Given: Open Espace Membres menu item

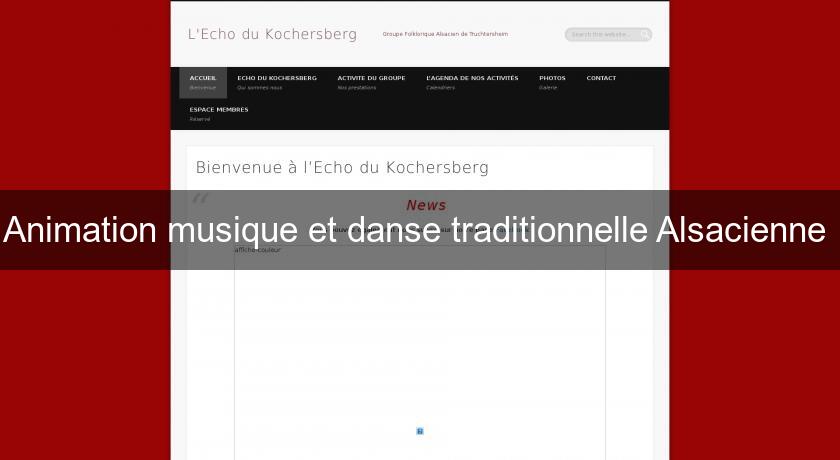Looking at the screenshot, I should click(x=219, y=114).
